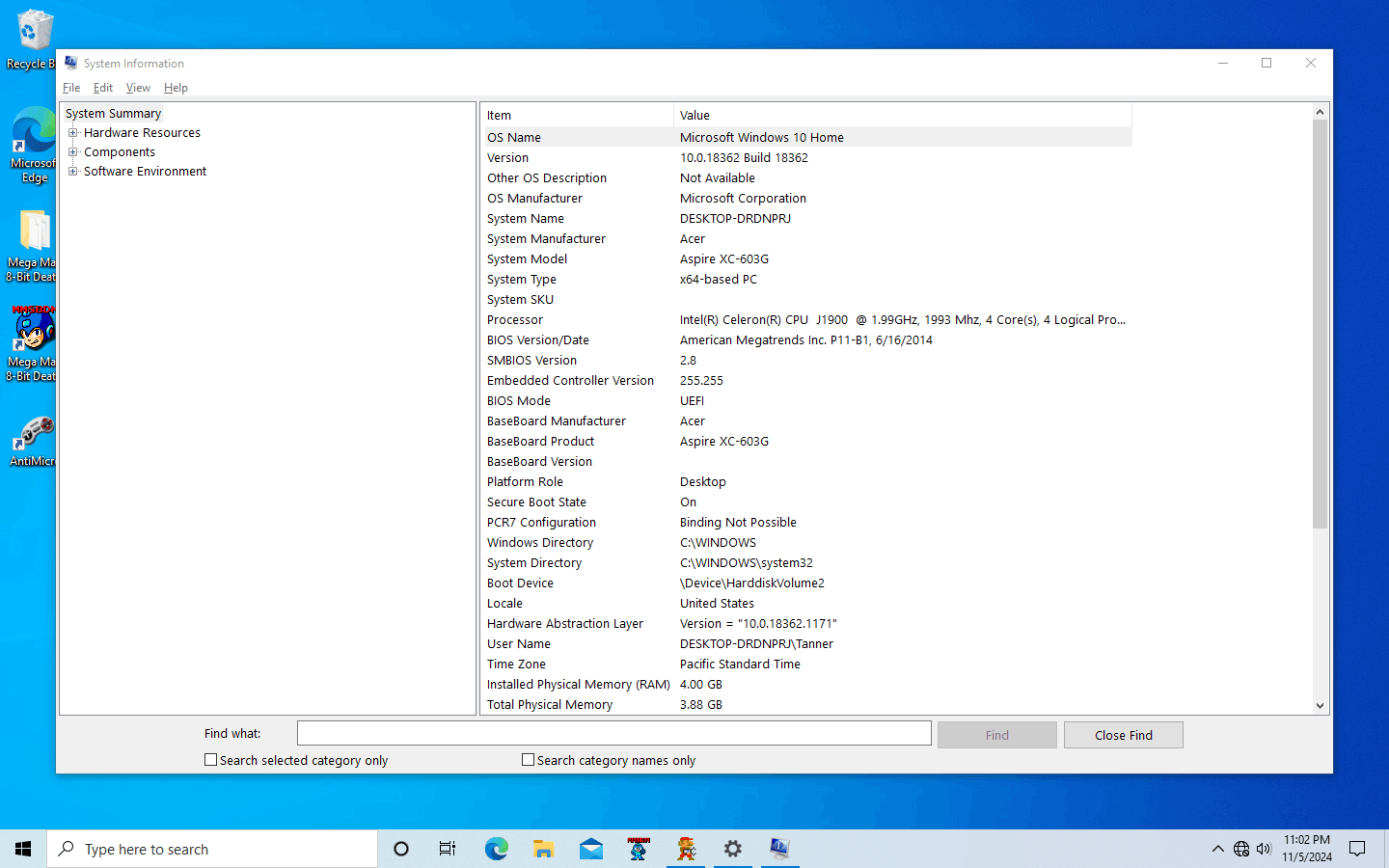Viewport: 1389px width, 868px height.
Task: Open the network globe tray icon
Action: coord(1241,849)
